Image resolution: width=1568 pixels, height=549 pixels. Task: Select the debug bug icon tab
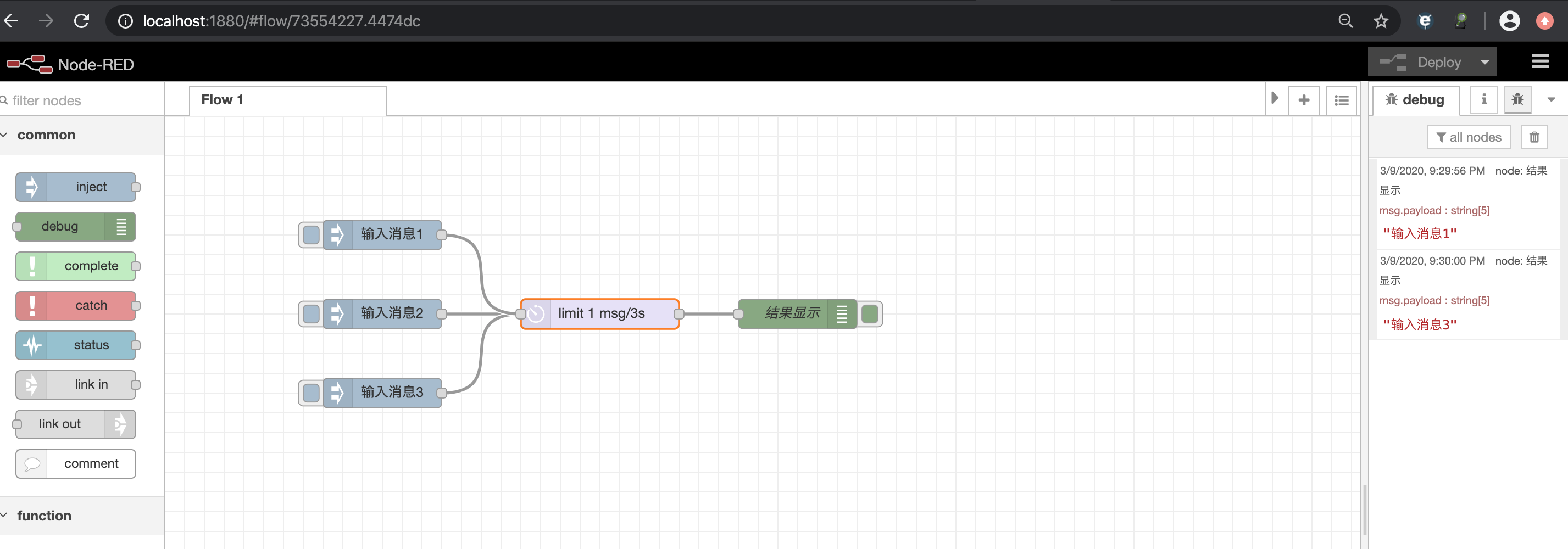coord(1517,99)
